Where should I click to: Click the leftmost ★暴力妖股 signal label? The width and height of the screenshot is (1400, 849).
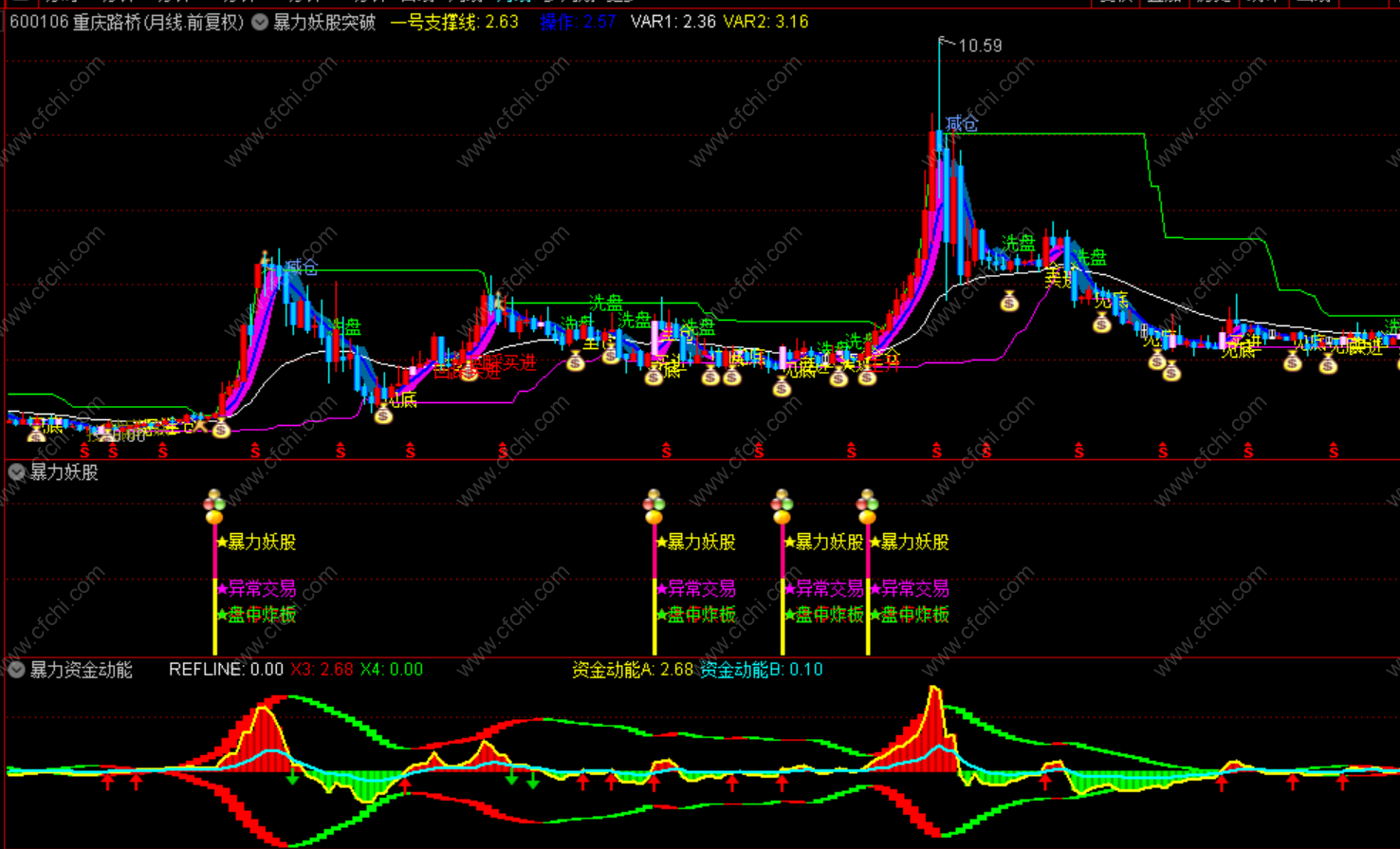(x=256, y=542)
